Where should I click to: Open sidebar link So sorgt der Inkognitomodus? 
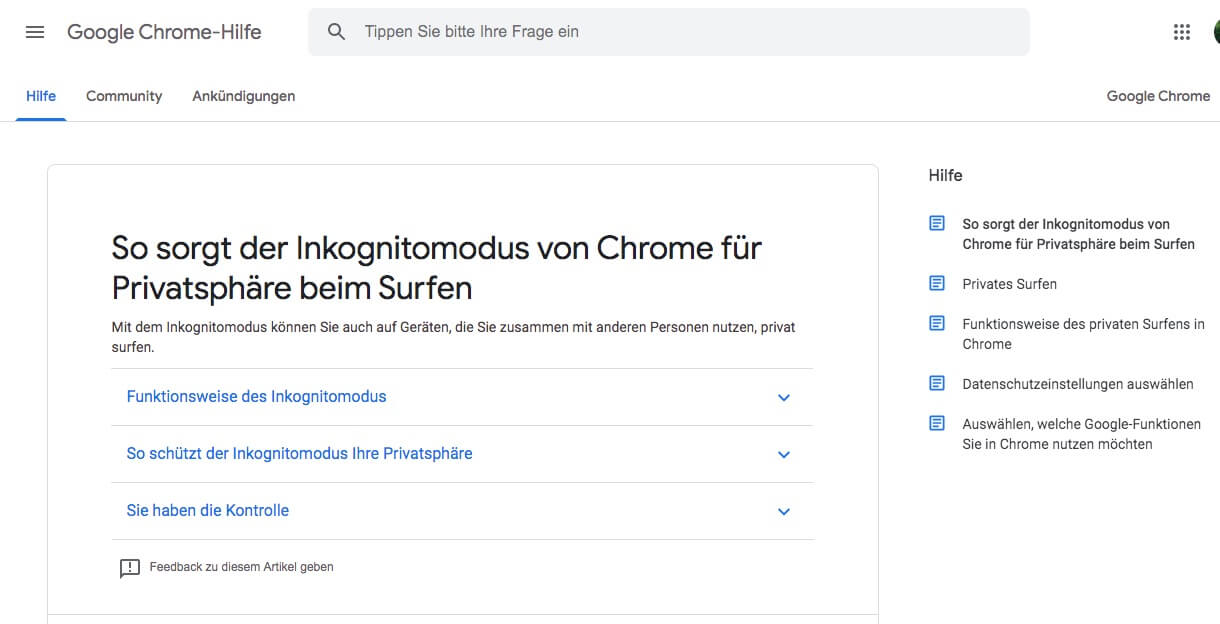pos(1078,234)
